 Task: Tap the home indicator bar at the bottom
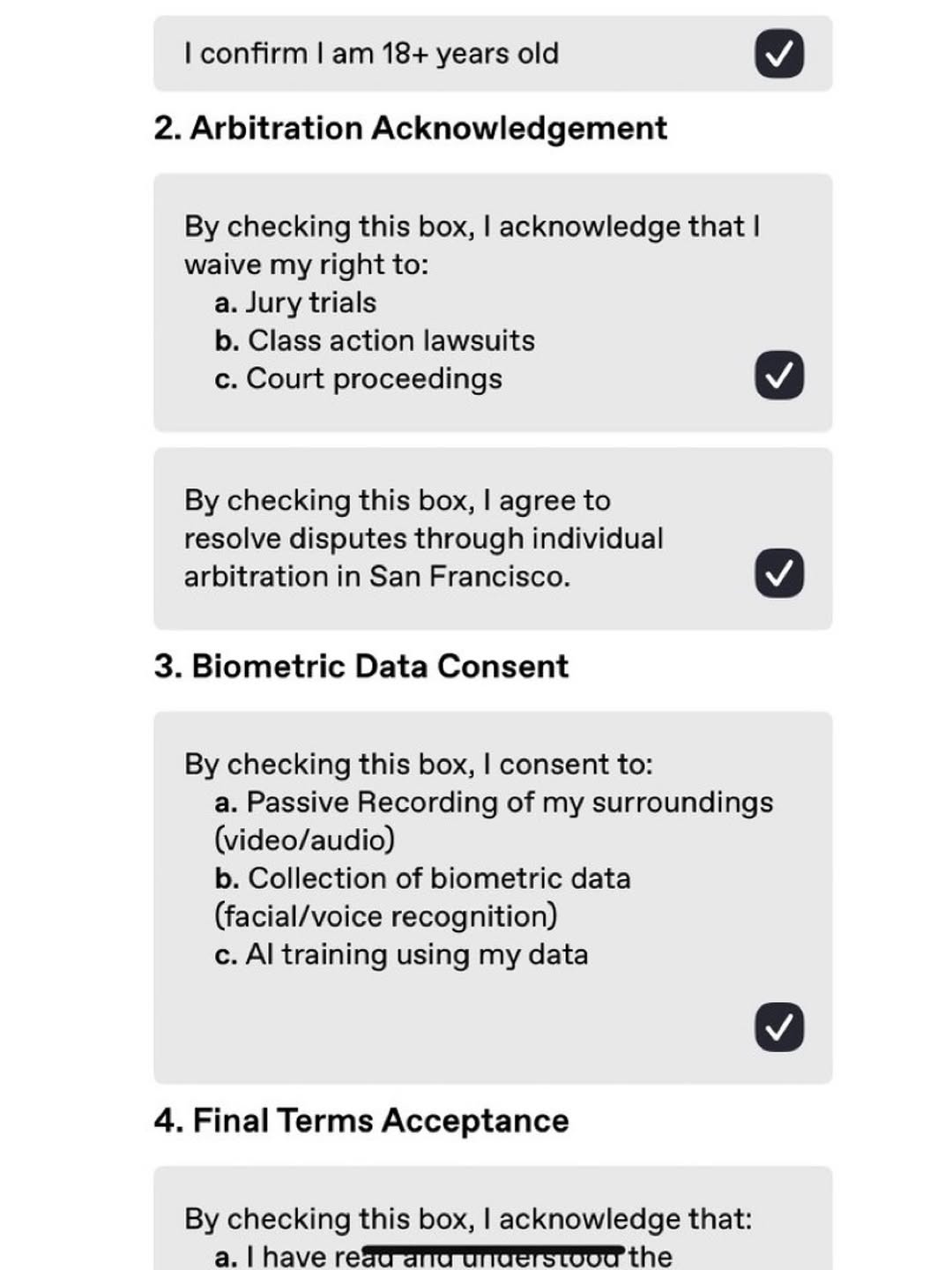494,1250
